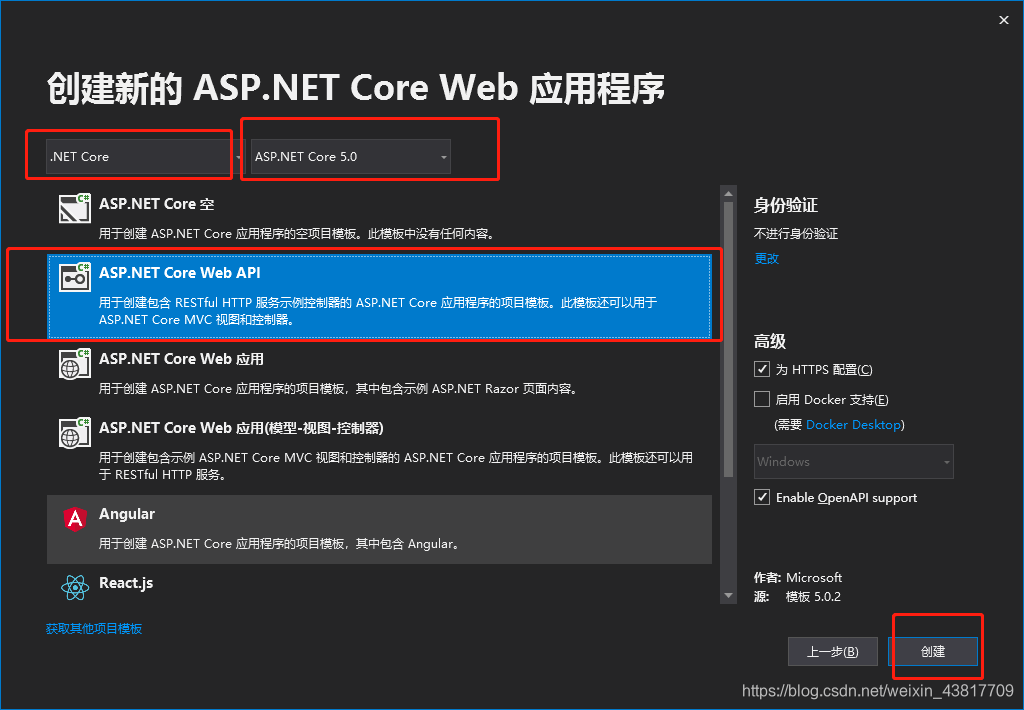
Task: Click the ASP.NET Core 空 template icon
Action: click(x=74, y=210)
